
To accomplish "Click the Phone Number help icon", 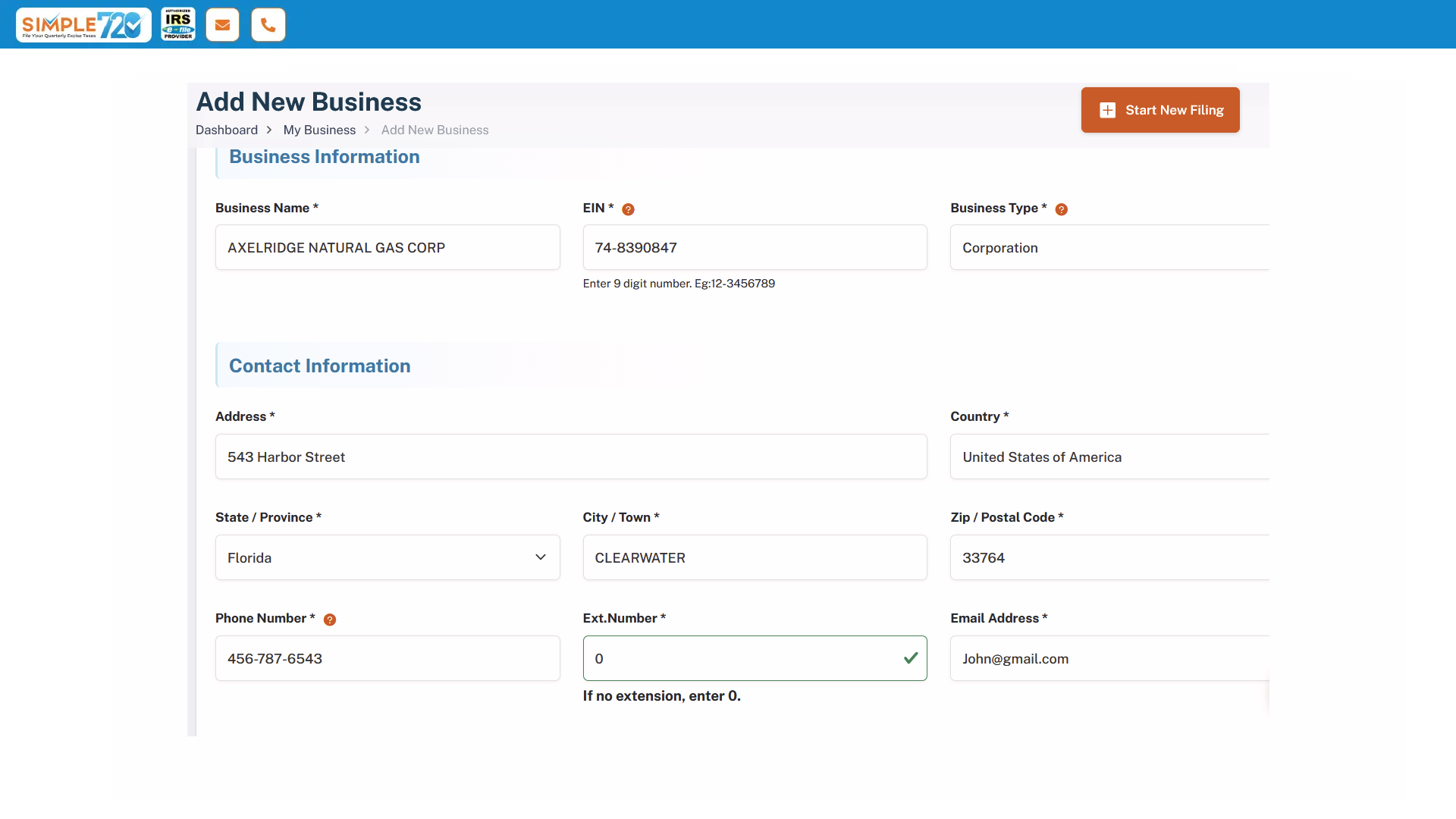I will pyautogui.click(x=330, y=620).
